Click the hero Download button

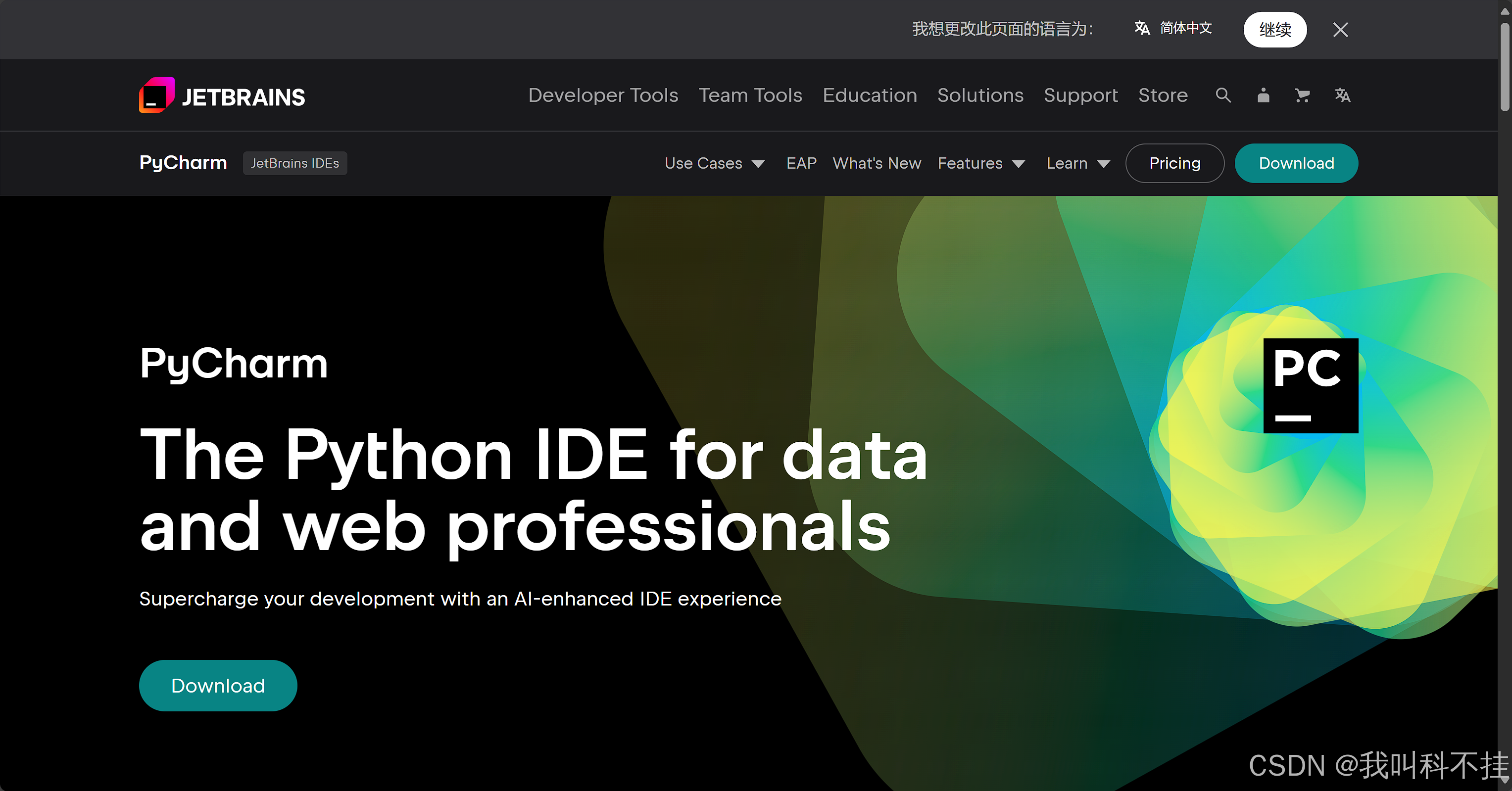pos(218,685)
